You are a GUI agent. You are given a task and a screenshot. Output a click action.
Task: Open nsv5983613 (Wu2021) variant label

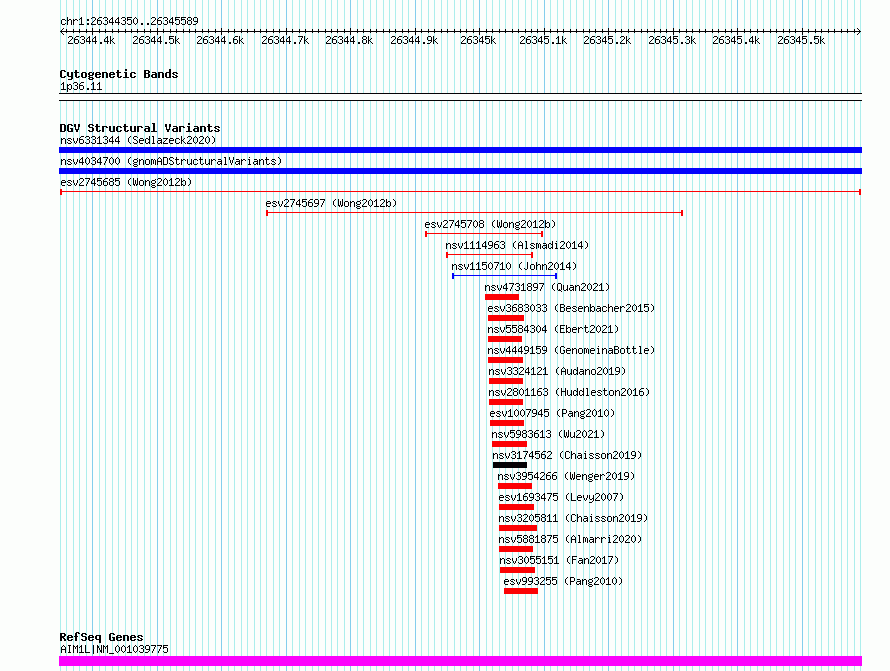[548, 434]
